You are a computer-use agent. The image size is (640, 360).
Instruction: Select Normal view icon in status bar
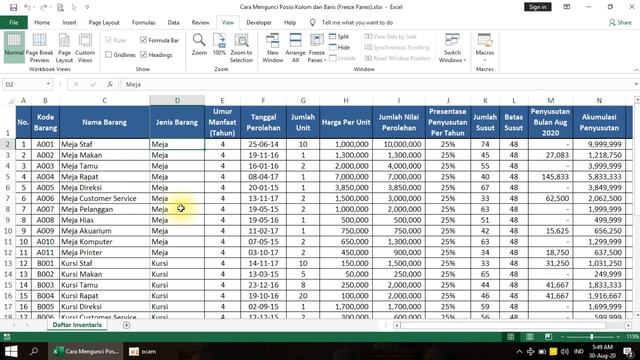point(511,337)
